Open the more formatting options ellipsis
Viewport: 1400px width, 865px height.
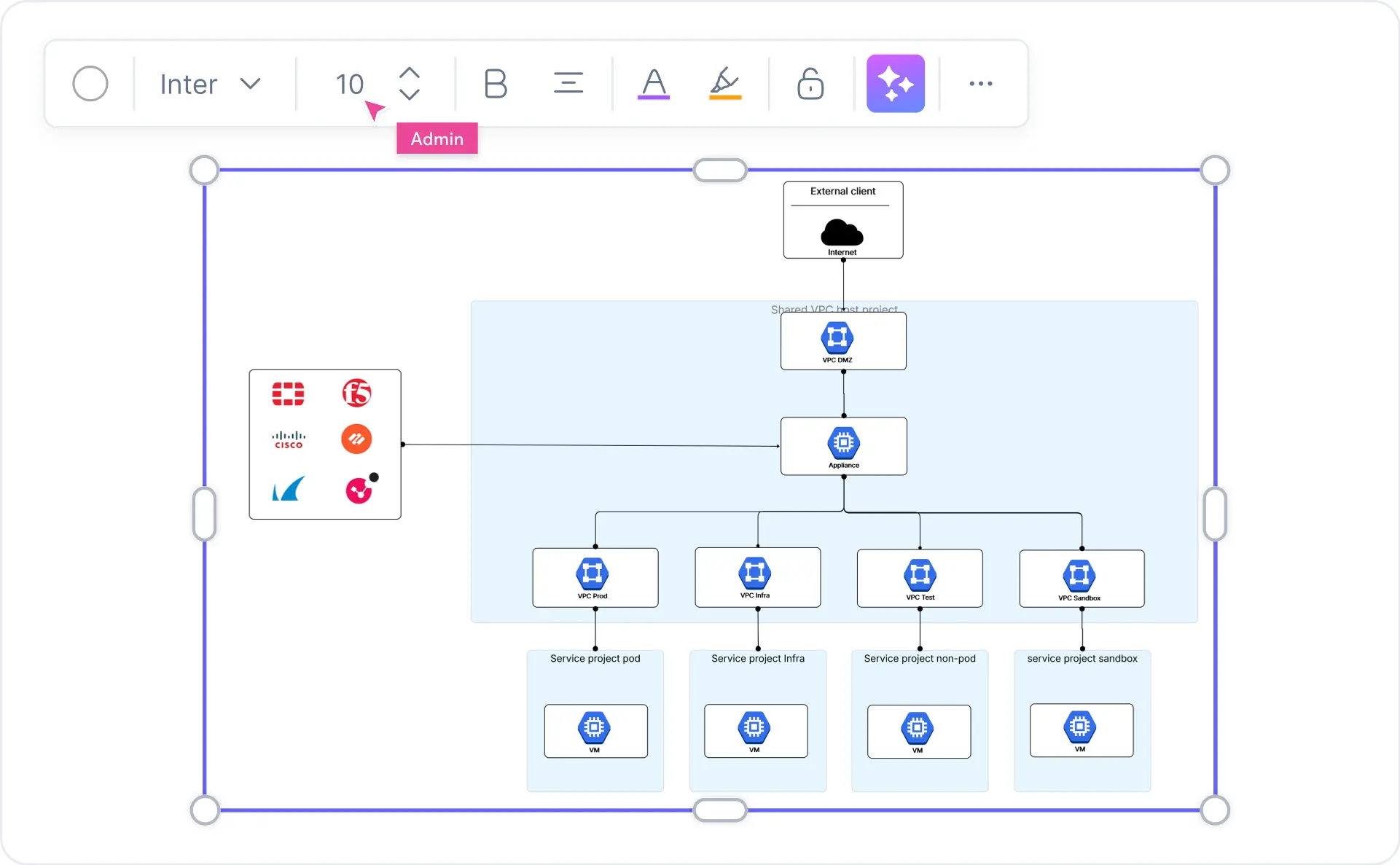pyautogui.click(x=981, y=83)
